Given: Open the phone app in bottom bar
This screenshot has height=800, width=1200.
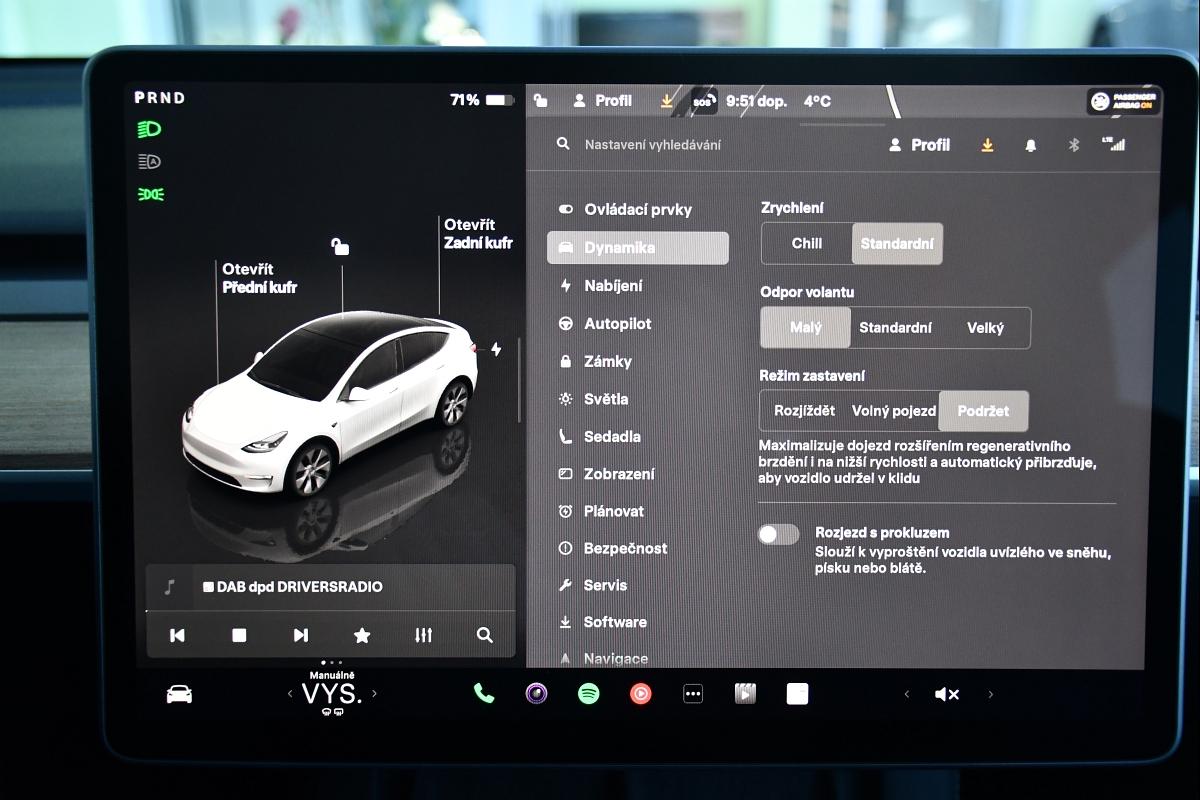Looking at the screenshot, I should tap(484, 693).
